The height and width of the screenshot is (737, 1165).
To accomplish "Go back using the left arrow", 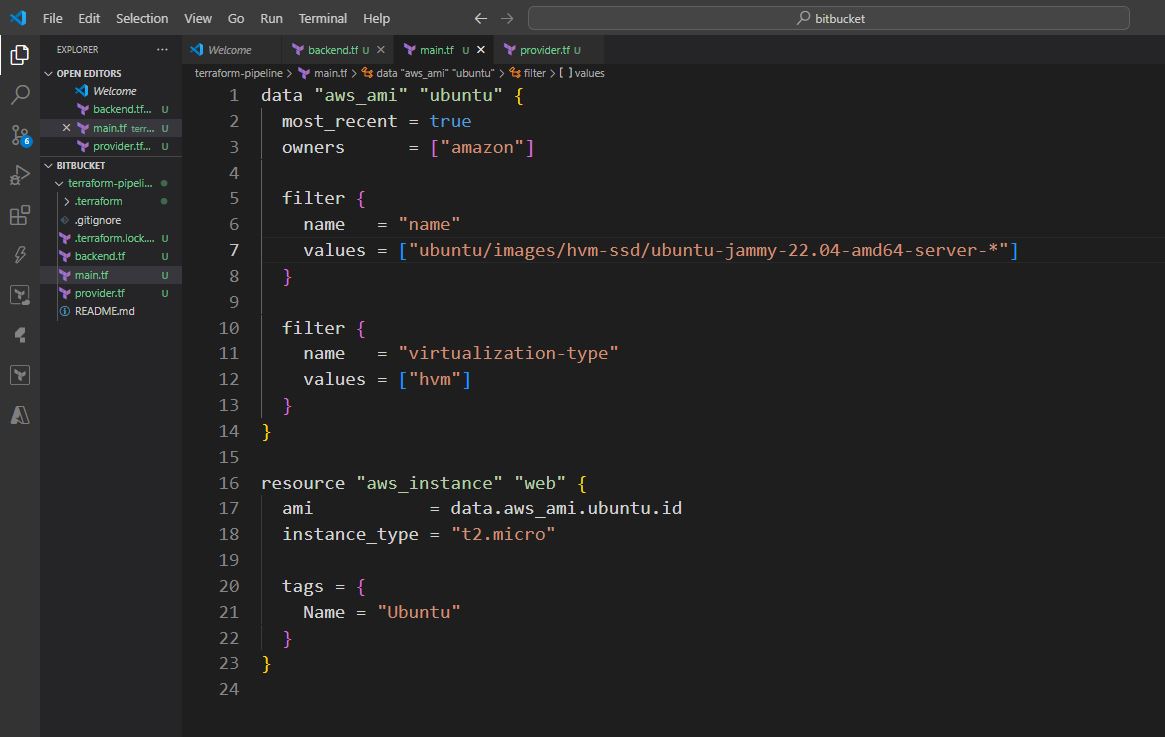I will pyautogui.click(x=481, y=18).
